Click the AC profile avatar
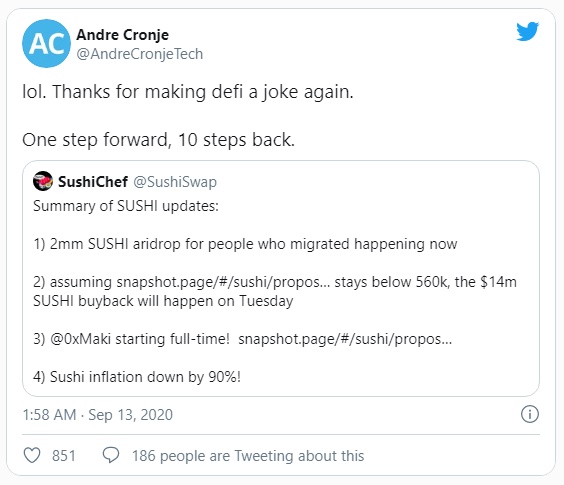The width and height of the screenshot is (564, 485). (46, 44)
